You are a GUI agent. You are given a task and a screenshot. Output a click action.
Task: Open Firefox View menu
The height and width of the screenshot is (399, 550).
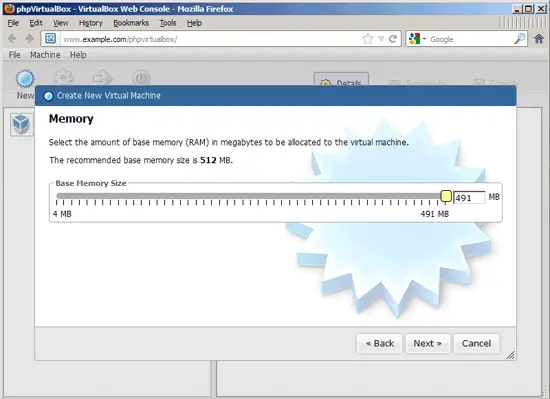pyautogui.click(x=60, y=23)
